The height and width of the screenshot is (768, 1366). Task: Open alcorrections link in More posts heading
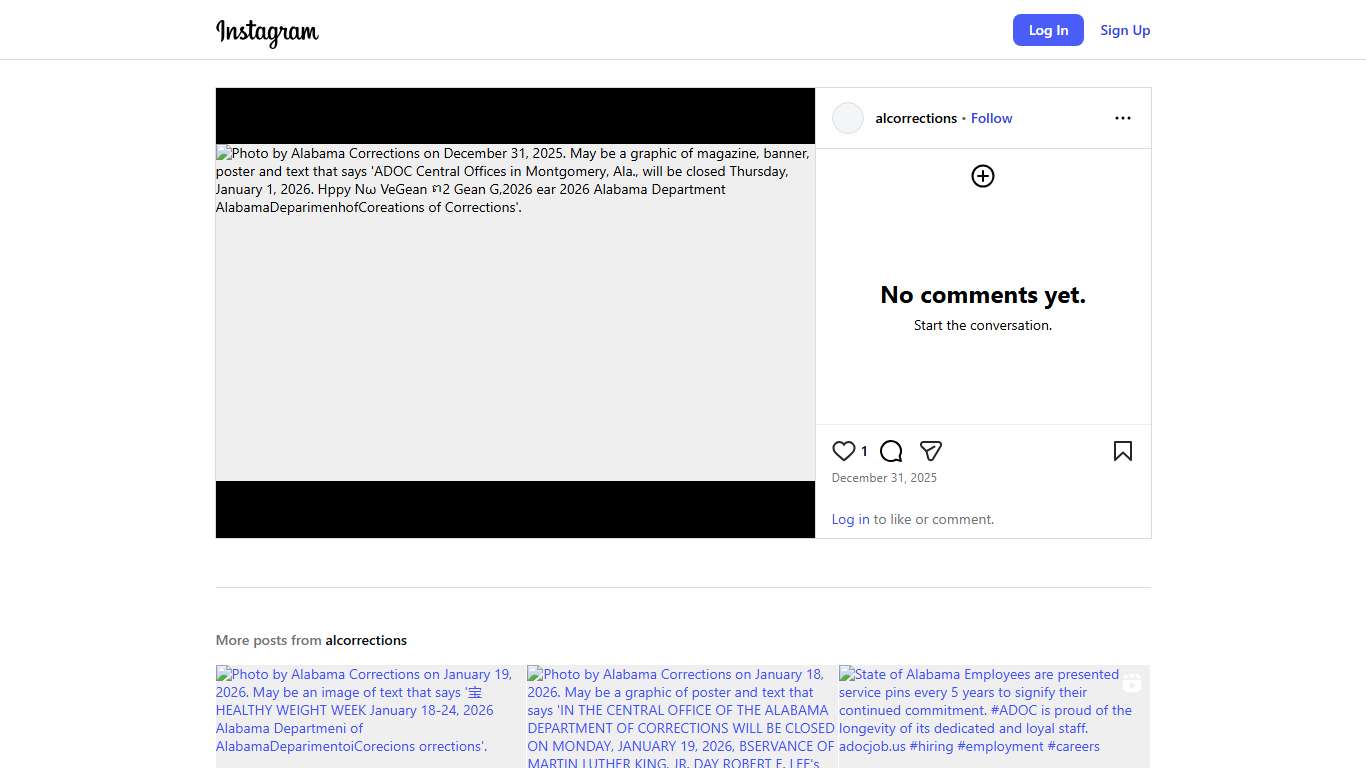[366, 640]
